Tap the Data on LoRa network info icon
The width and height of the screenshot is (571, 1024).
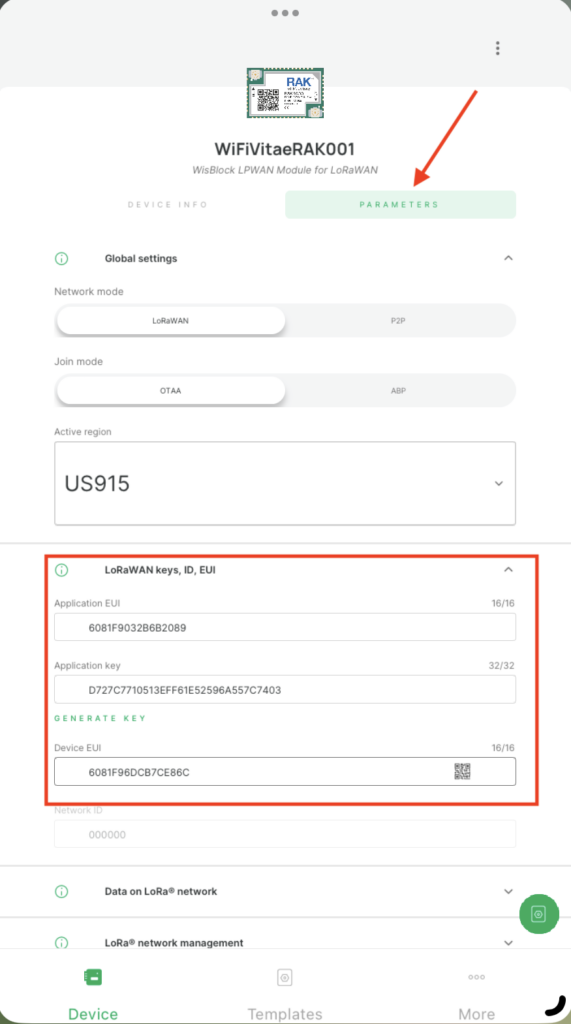tap(61, 891)
